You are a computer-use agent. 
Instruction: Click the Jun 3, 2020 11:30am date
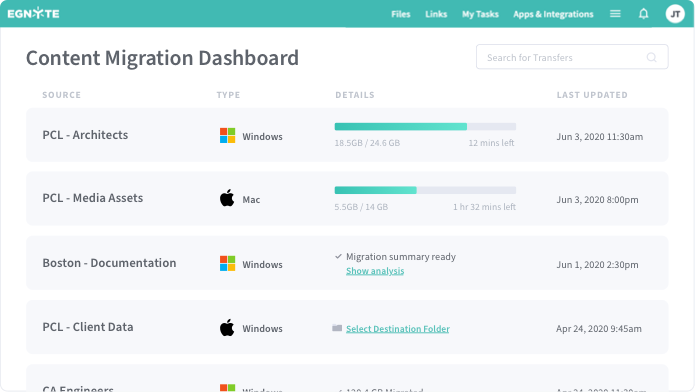coord(600,137)
